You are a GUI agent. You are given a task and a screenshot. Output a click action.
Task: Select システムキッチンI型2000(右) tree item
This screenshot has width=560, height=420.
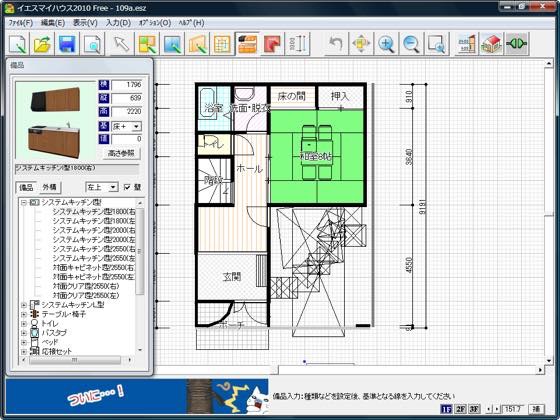coord(94,230)
